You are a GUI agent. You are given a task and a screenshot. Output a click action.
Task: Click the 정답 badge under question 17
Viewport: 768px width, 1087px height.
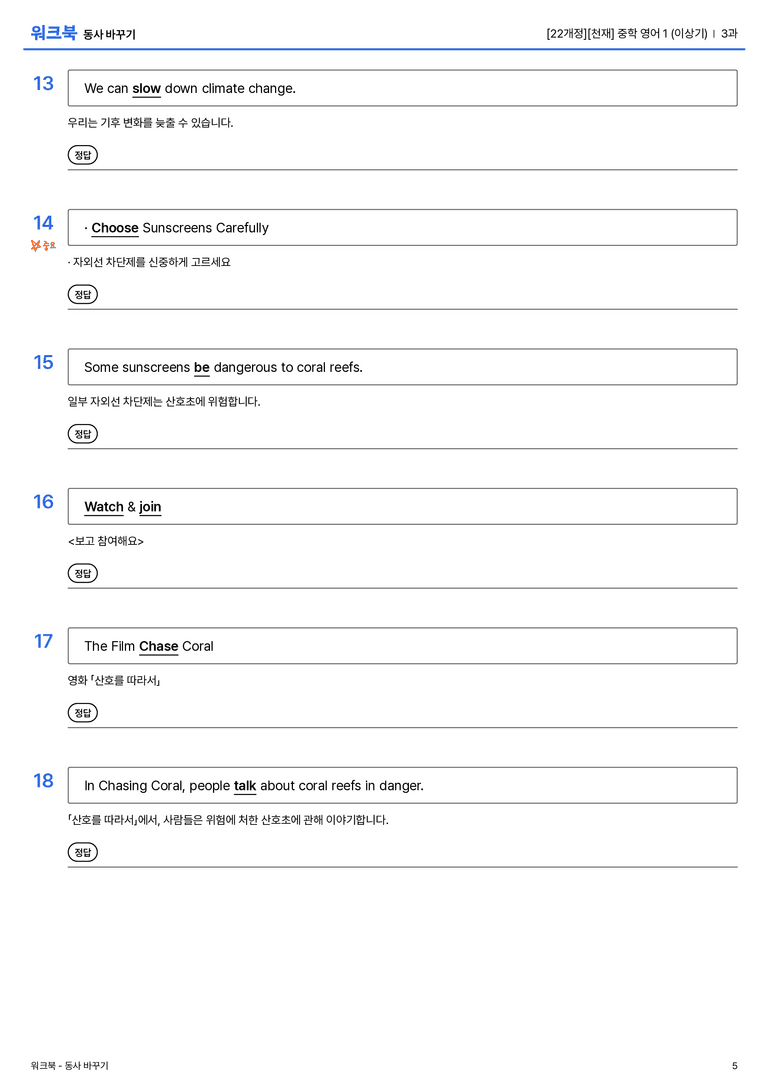82,712
